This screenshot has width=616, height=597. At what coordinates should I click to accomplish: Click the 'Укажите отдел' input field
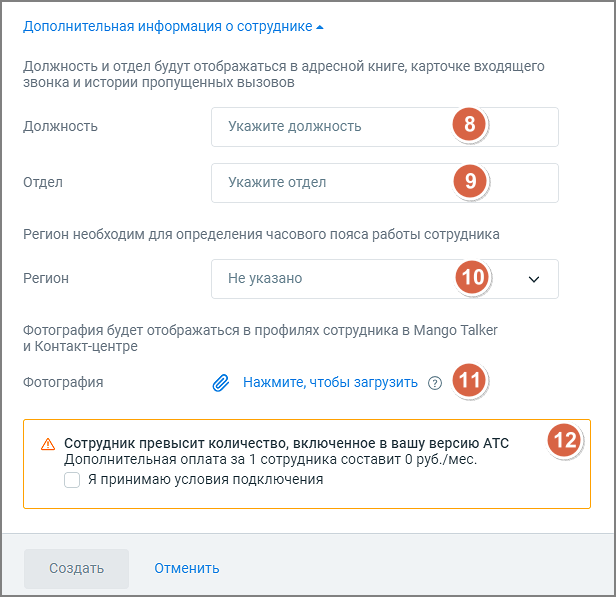[x=385, y=183]
